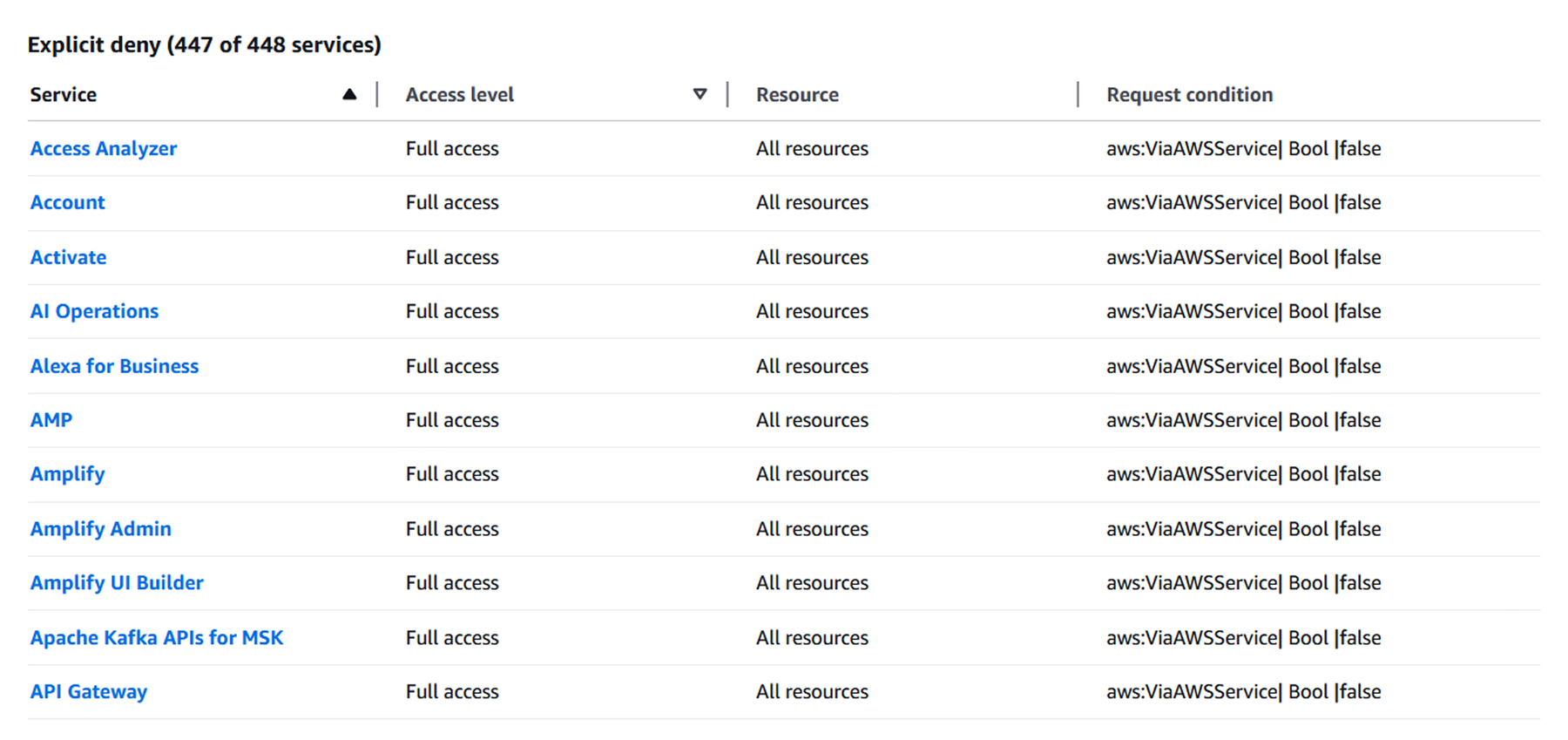Open the Apache Kafka APIs for MSK link
Image resolution: width=1568 pixels, height=740 pixels.
(x=158, y=638)
